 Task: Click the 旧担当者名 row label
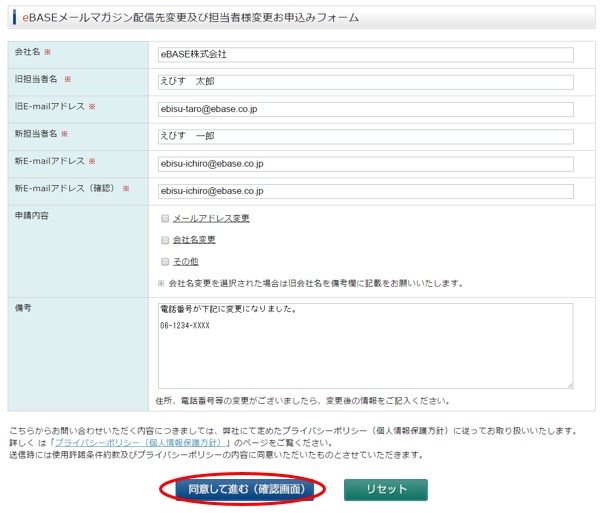pos(36,79)
